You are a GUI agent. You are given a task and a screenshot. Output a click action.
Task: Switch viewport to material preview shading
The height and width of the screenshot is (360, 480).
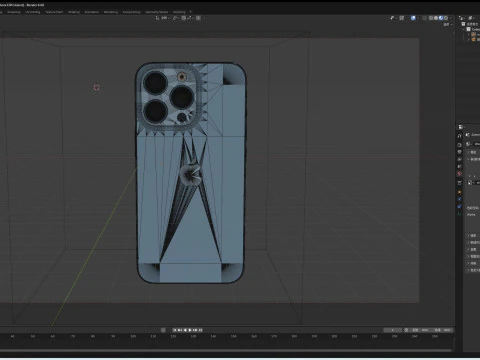pyautogui.click(x=441, y=18)
